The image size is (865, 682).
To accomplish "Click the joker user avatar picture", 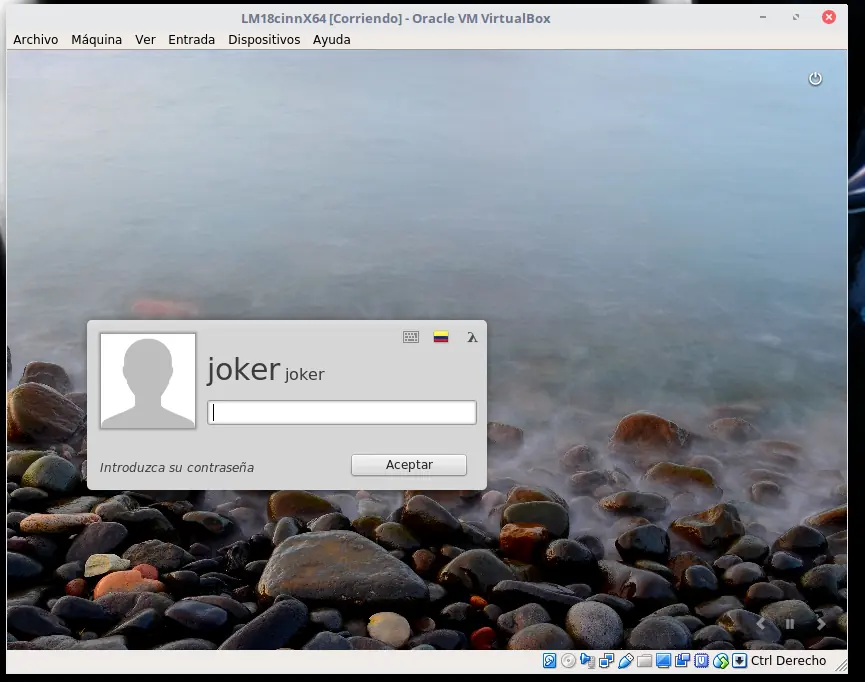I will click(148, 381).
